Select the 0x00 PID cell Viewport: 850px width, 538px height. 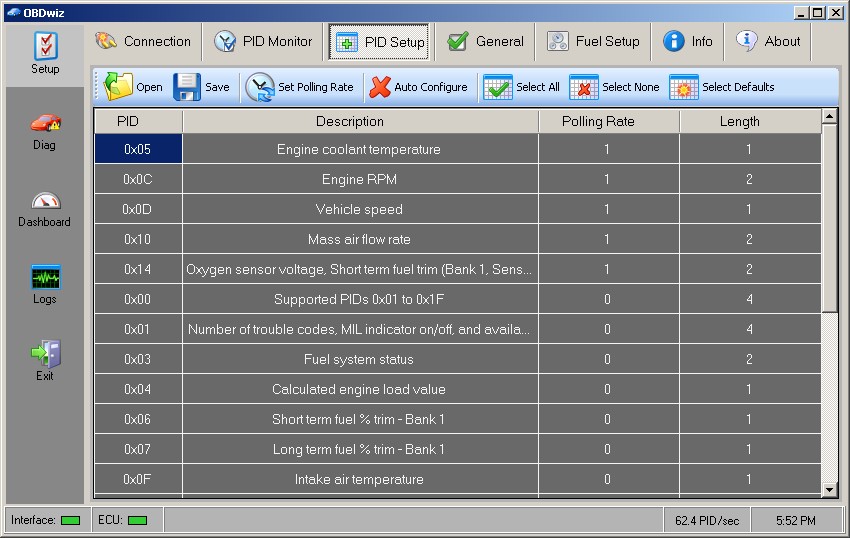pyautogui.click(x=138, y=299)
